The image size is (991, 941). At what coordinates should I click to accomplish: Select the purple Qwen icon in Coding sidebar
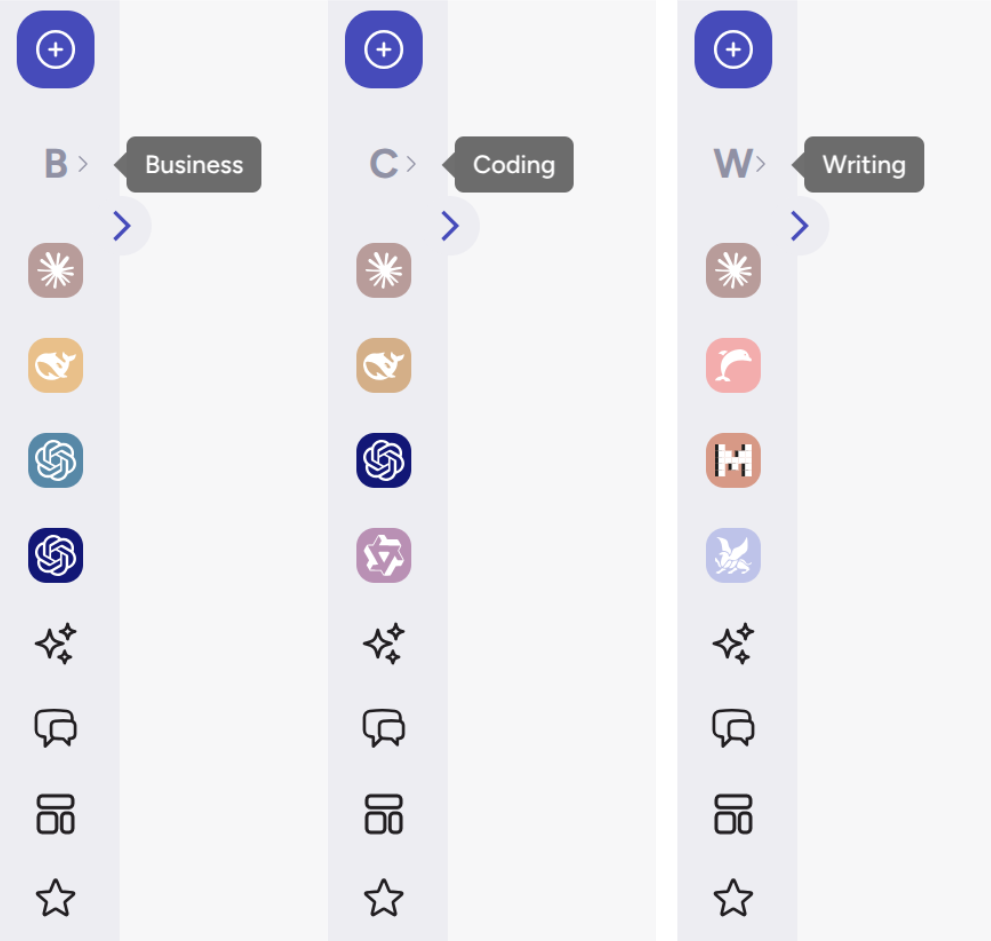(384, 555)
